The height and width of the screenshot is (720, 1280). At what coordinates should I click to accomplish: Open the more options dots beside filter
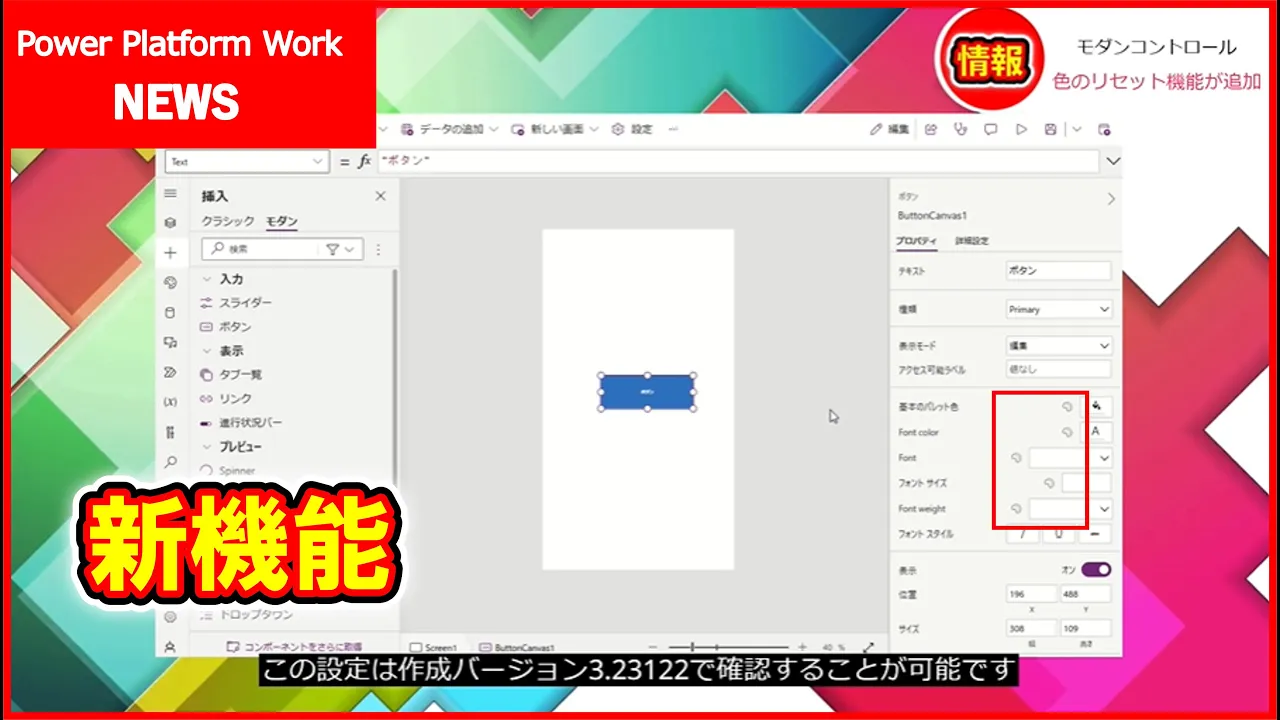point(378,249)
